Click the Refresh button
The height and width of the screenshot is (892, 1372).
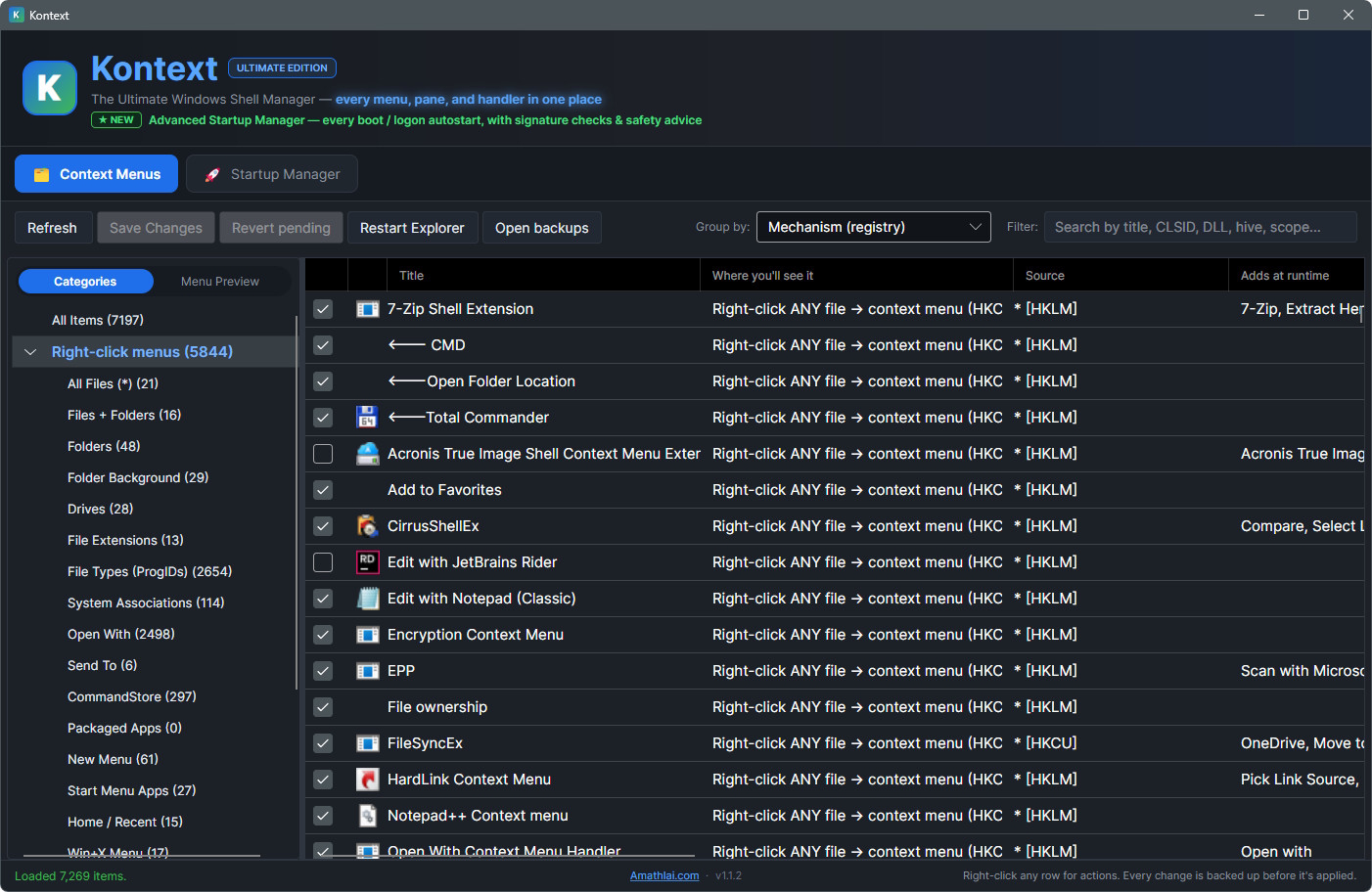(x=53, y=228)
